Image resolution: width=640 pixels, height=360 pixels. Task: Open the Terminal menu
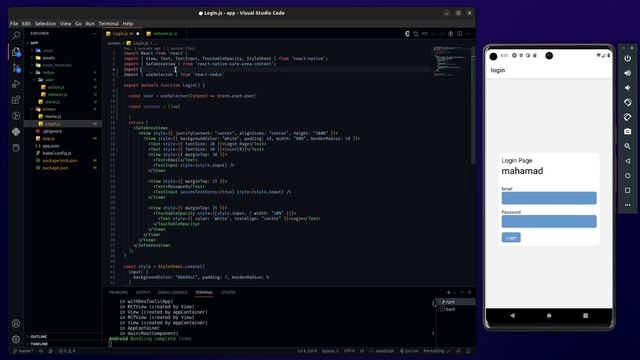(109, 24)
